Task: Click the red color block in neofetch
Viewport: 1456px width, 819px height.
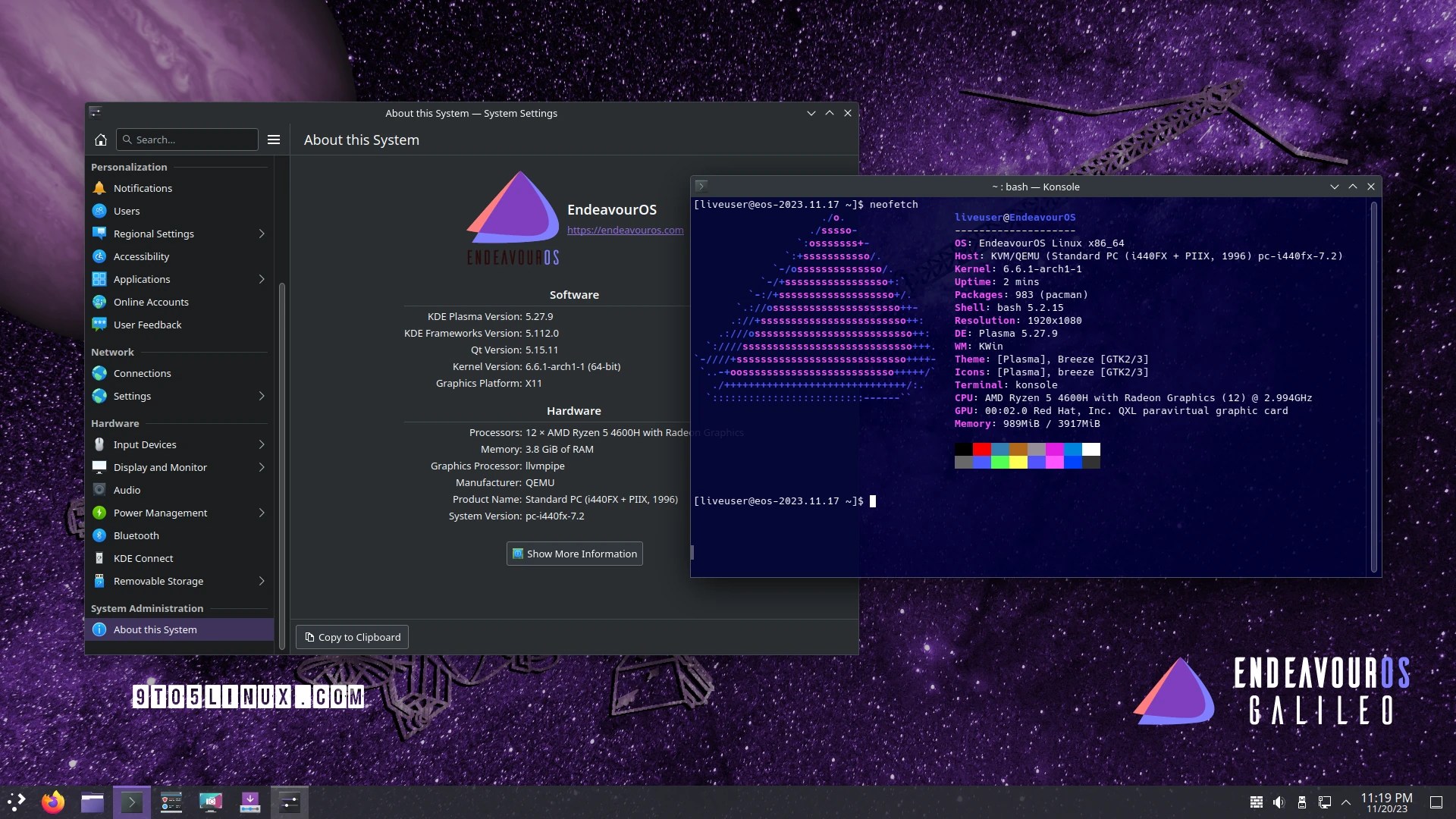Action: (x=981, y=450)
